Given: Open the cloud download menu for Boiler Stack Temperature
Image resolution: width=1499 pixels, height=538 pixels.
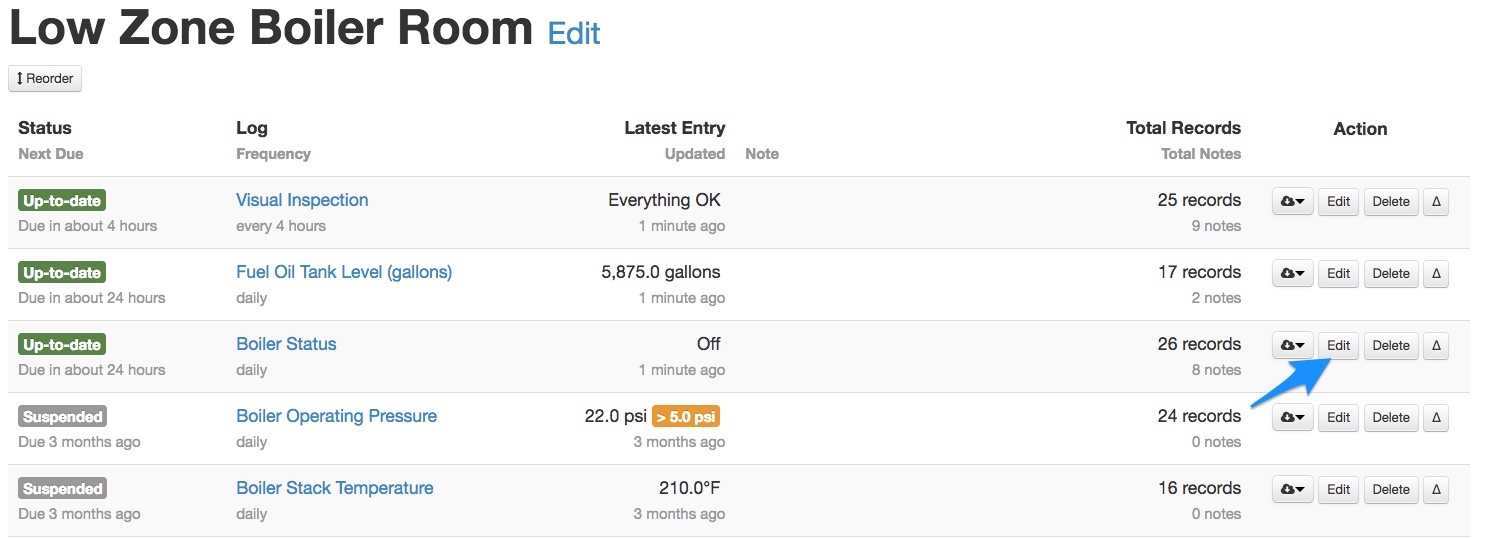Looking at the screenshot, I should click(x=1292, y=490).
